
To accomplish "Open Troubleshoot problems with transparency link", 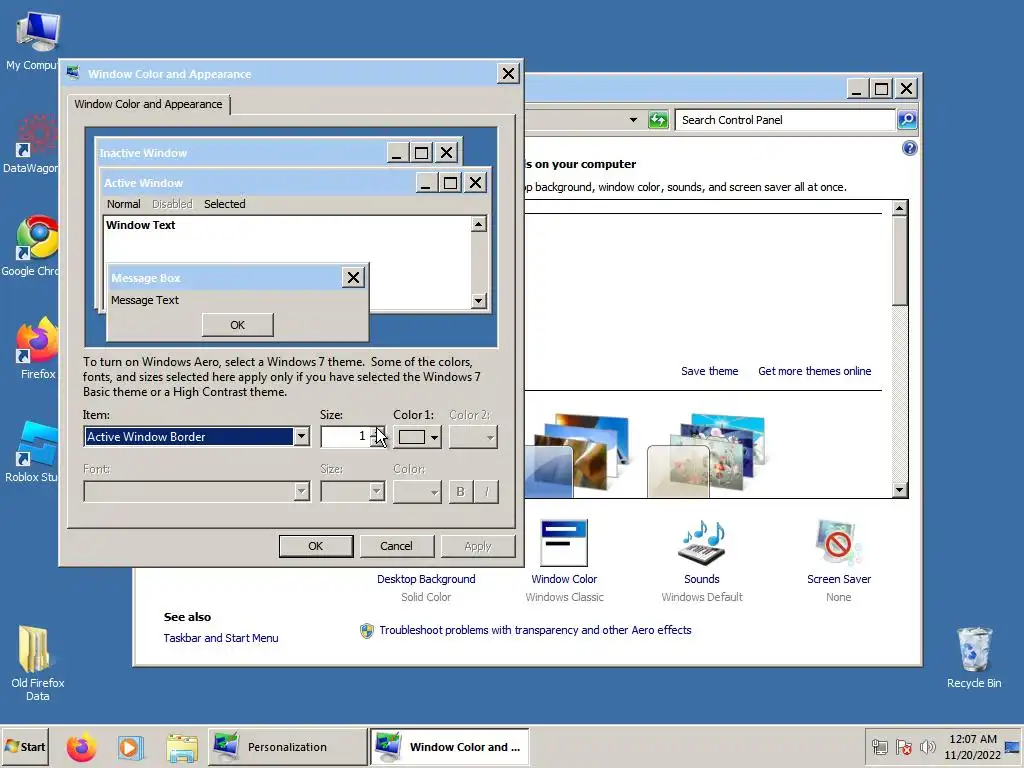I will (536, 630).
